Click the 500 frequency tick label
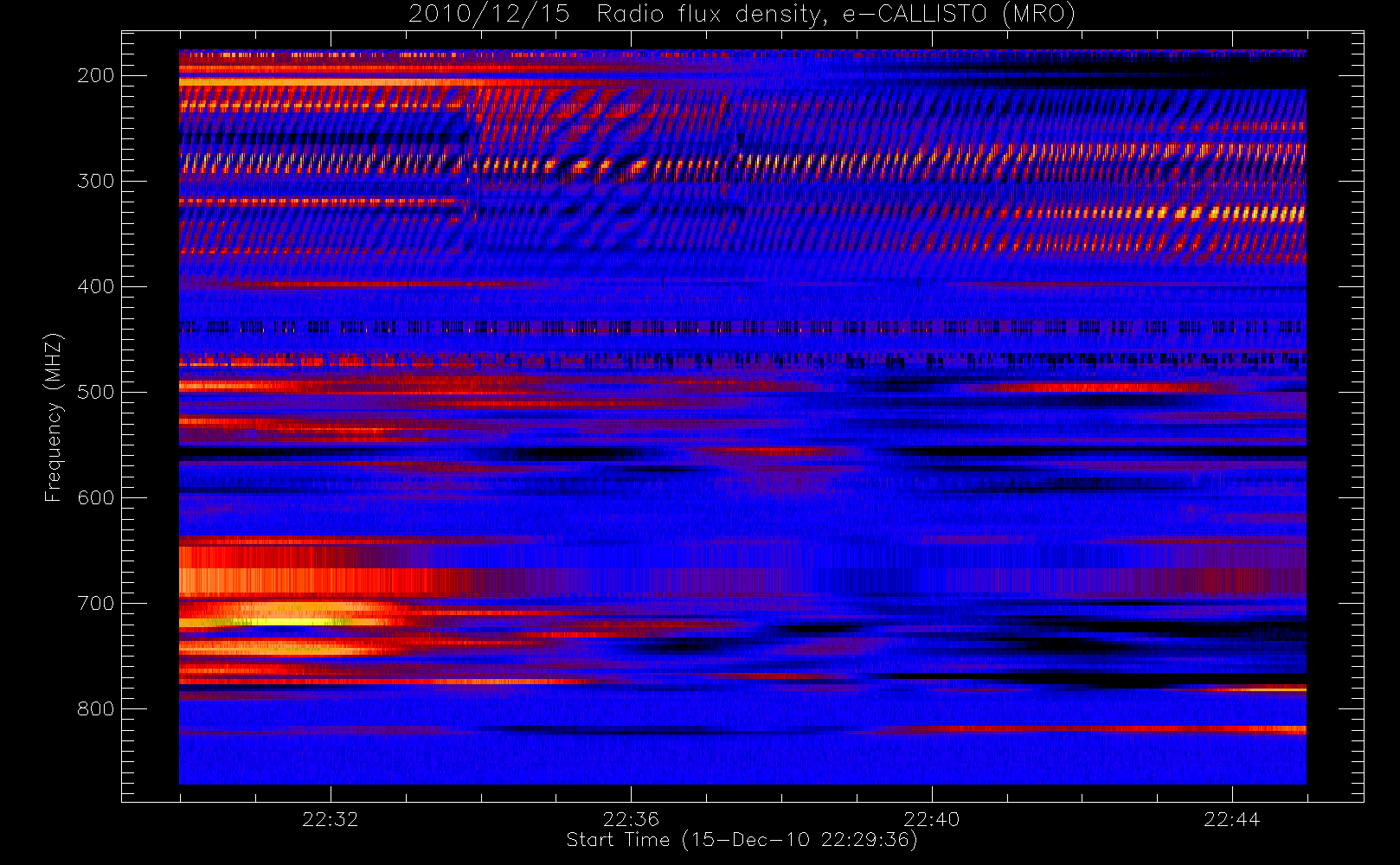Image resolution: width=1400 pixels, height=865 pixels. [95, 393]
